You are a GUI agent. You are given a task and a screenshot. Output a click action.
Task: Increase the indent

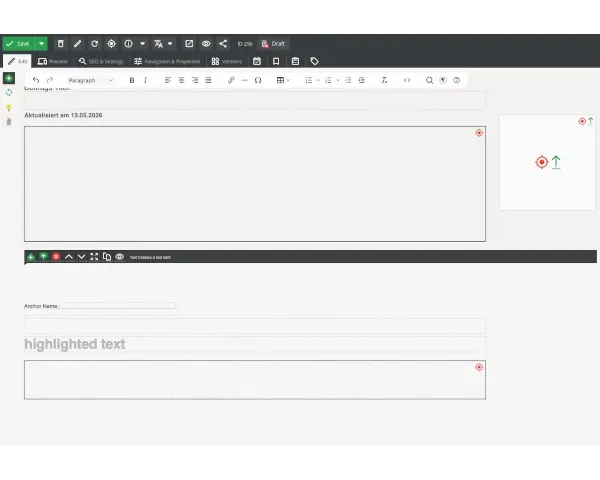click(x=362, y=80)
